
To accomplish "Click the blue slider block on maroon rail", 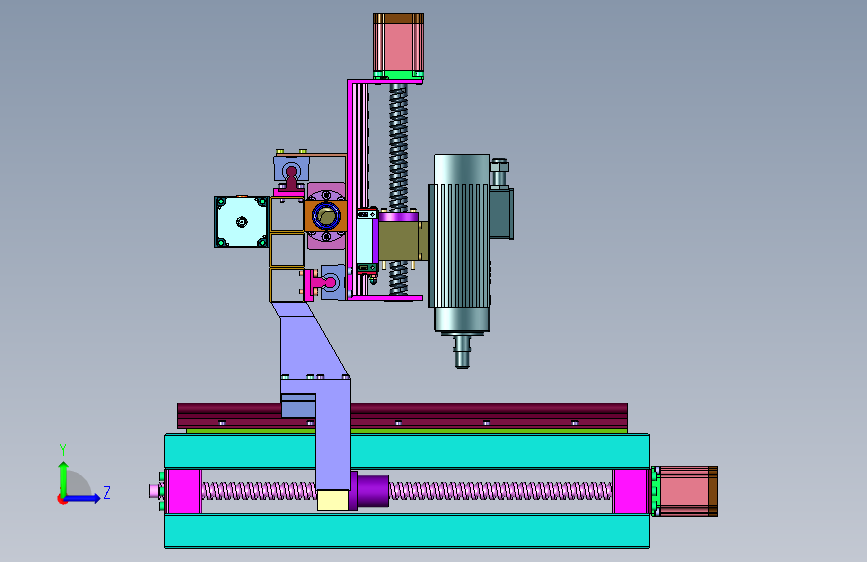I will pyautogui.click(x=298, y=405).
